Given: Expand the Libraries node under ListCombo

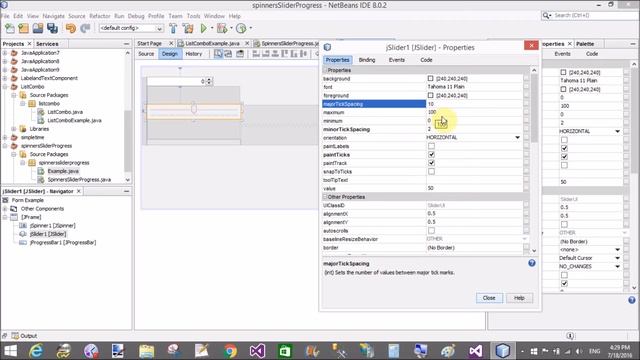Looking at the screenshot, I should click(13, 129).
